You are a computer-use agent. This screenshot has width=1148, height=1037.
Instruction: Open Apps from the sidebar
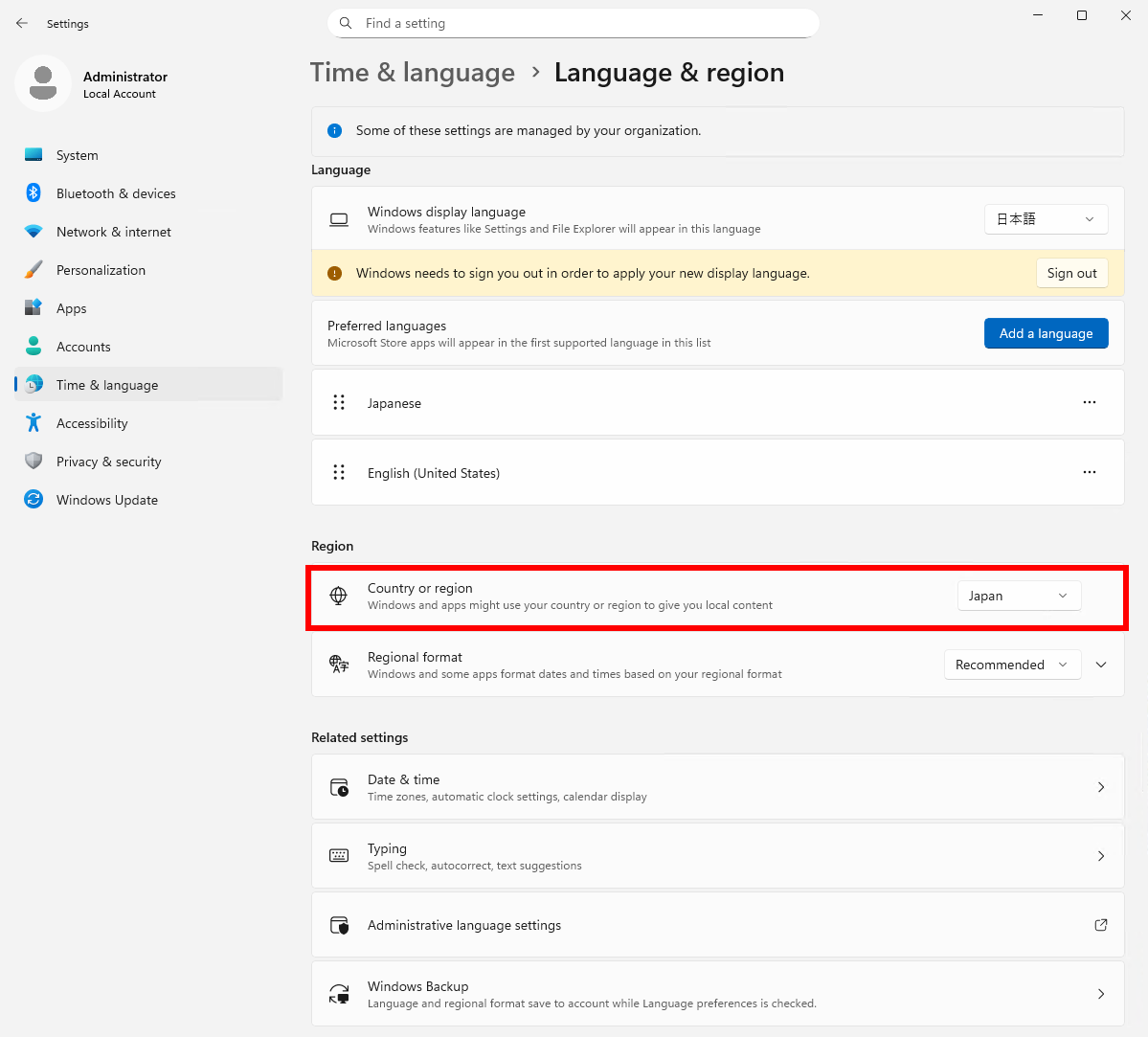point(148,308)
